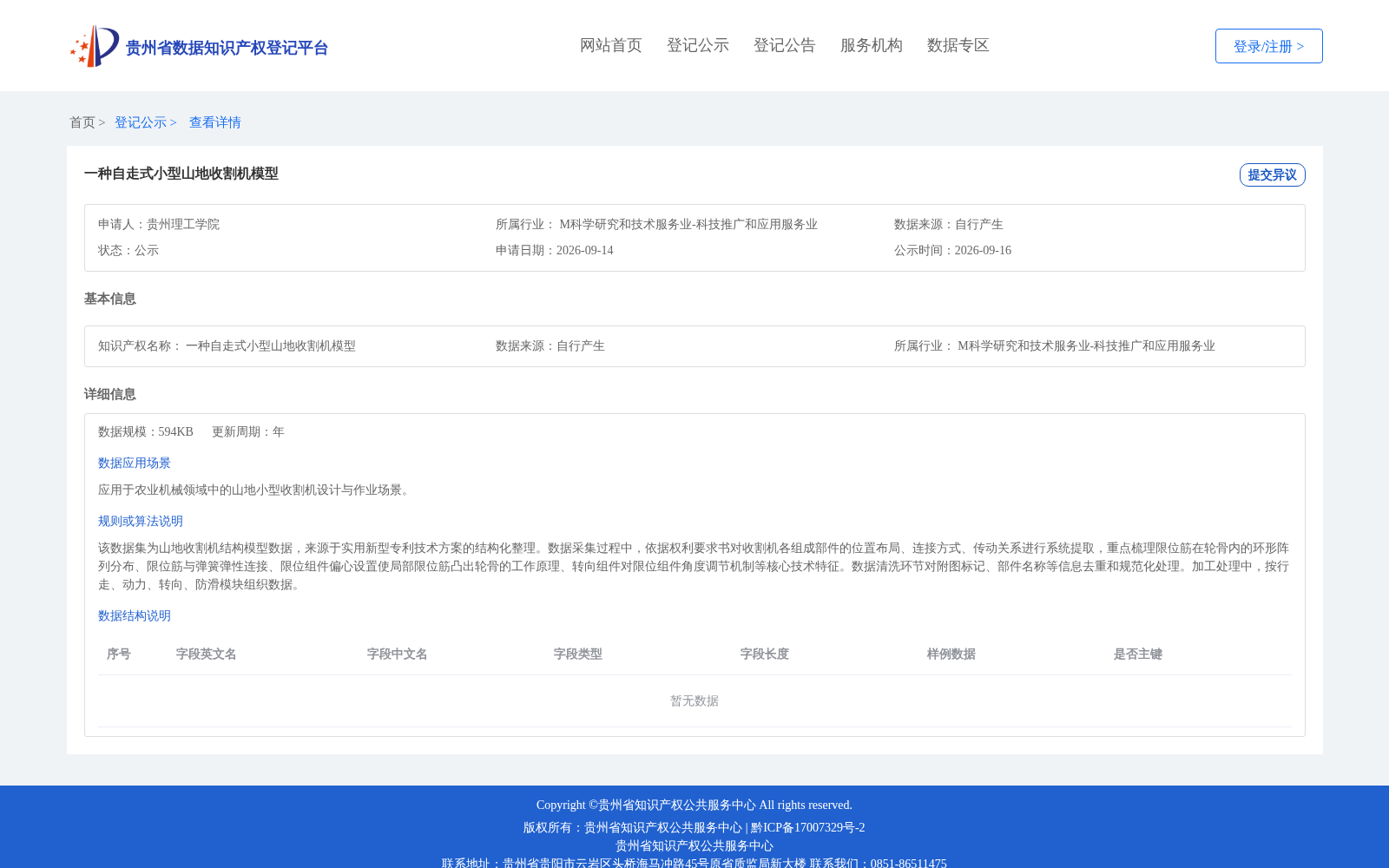
Task: Go to 登记公示 nav item
Action: pos(698,45)
